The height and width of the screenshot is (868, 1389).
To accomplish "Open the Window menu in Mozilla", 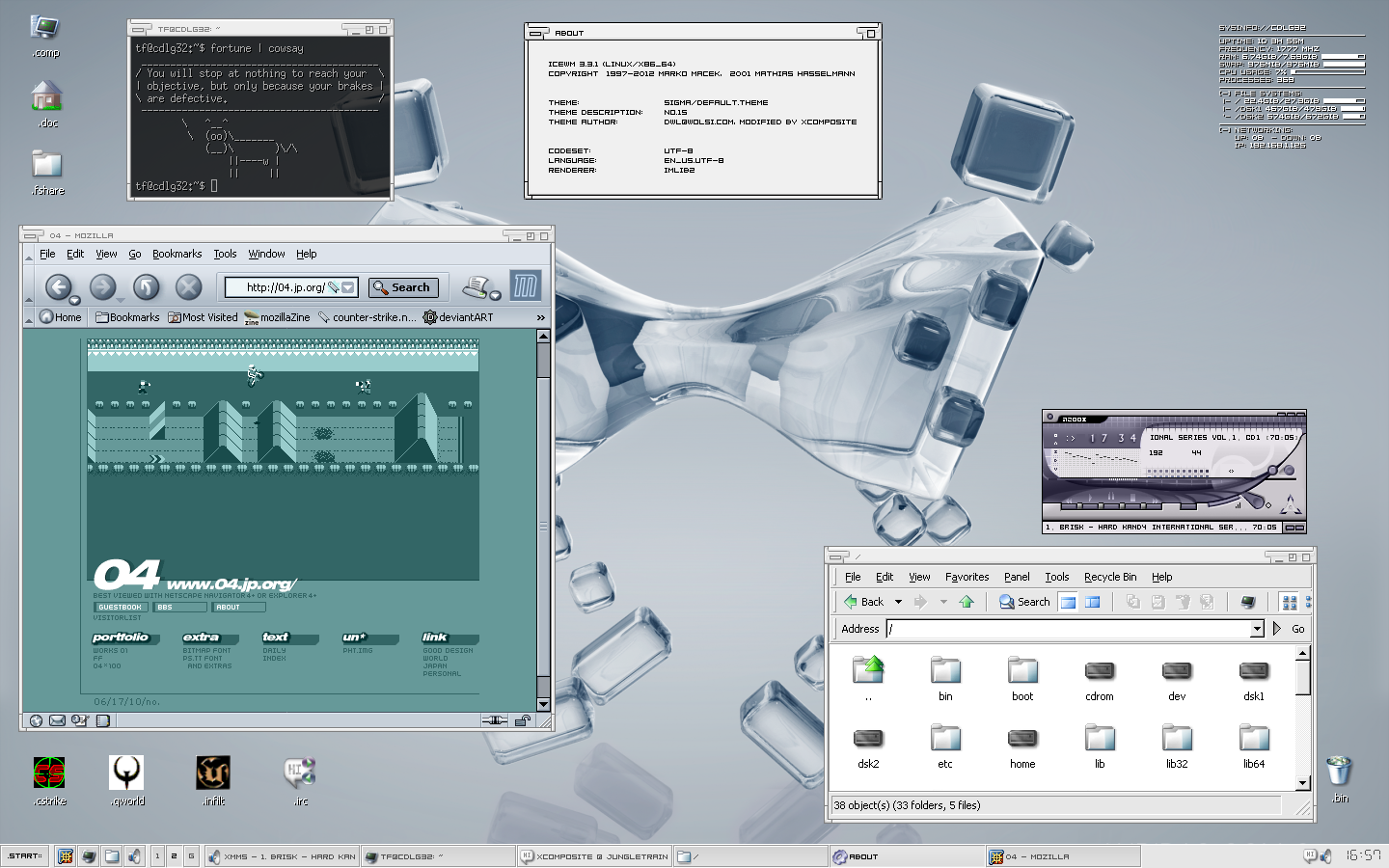I will click(x=266, y=254).
